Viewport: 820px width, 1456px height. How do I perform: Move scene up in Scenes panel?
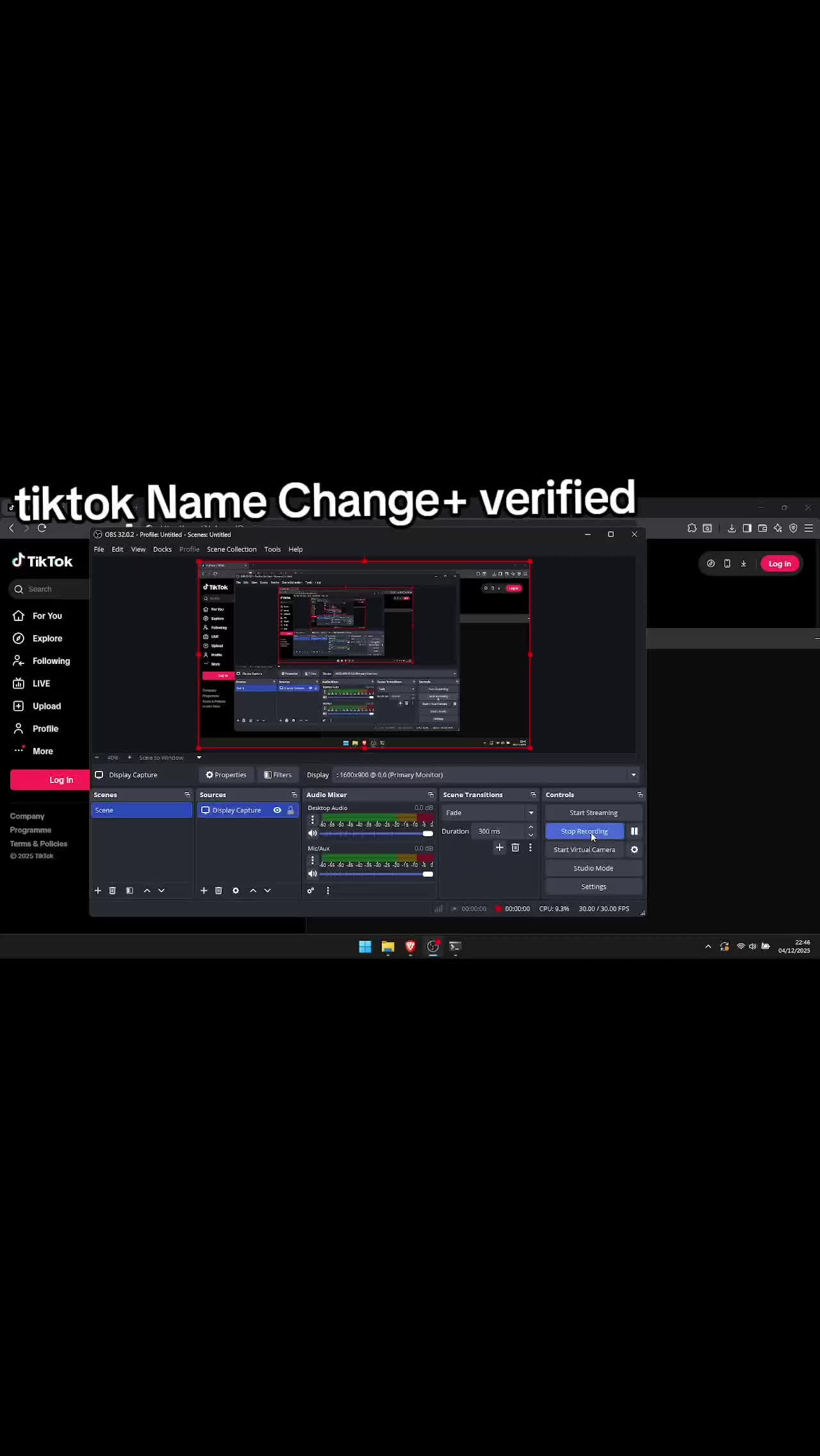[x=147, y=890]
